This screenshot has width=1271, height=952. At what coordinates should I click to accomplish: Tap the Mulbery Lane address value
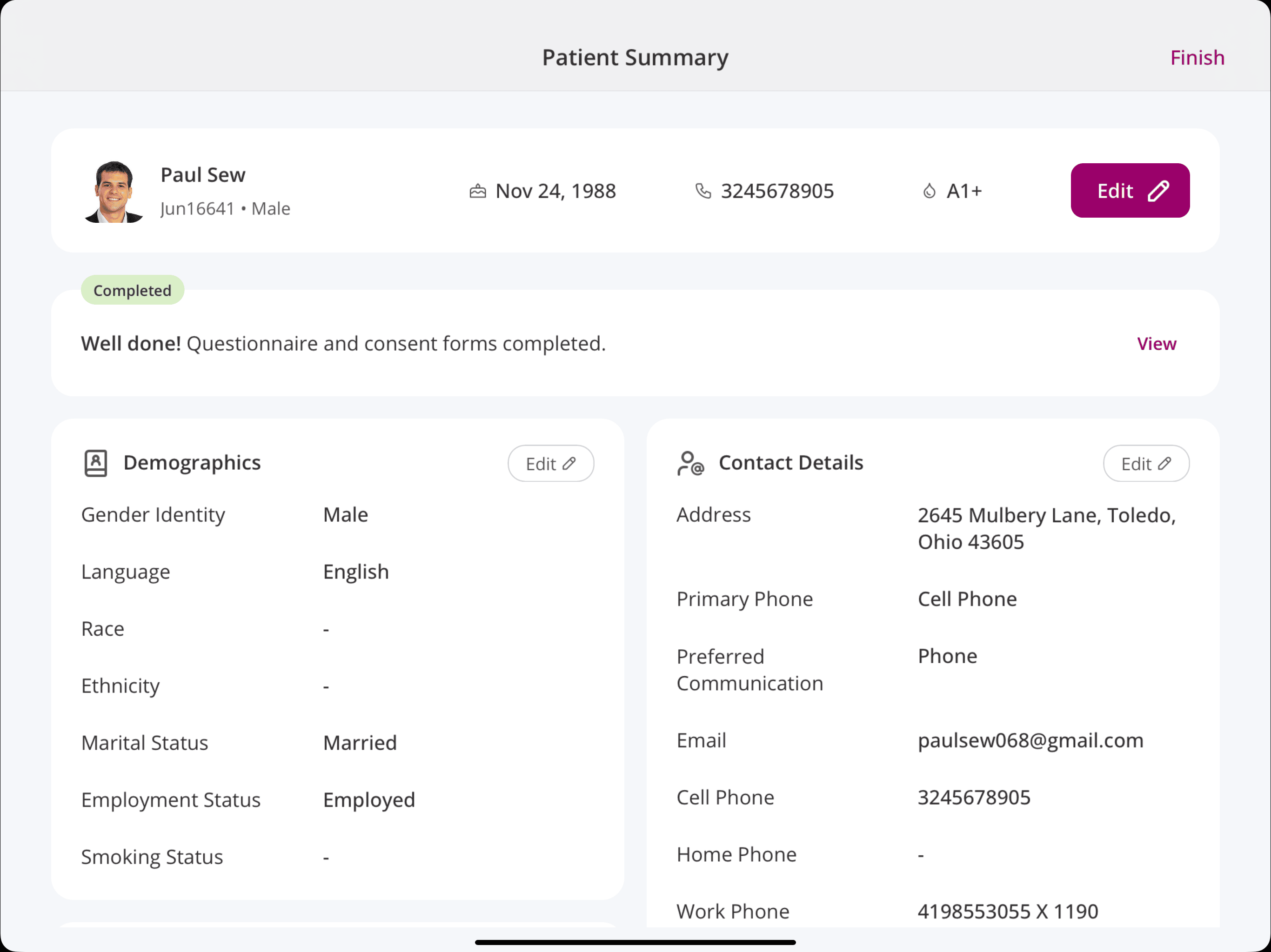pos(1046,528)
